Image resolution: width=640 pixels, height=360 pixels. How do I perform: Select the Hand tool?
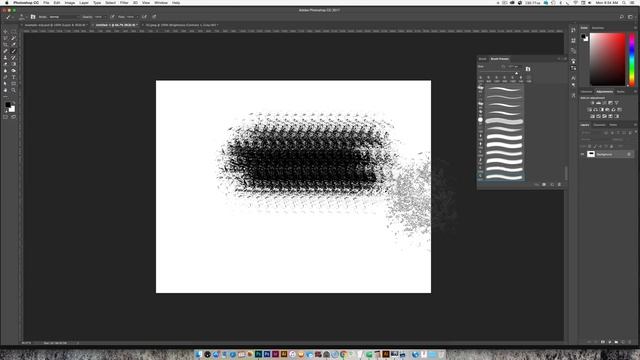[5, 90]
